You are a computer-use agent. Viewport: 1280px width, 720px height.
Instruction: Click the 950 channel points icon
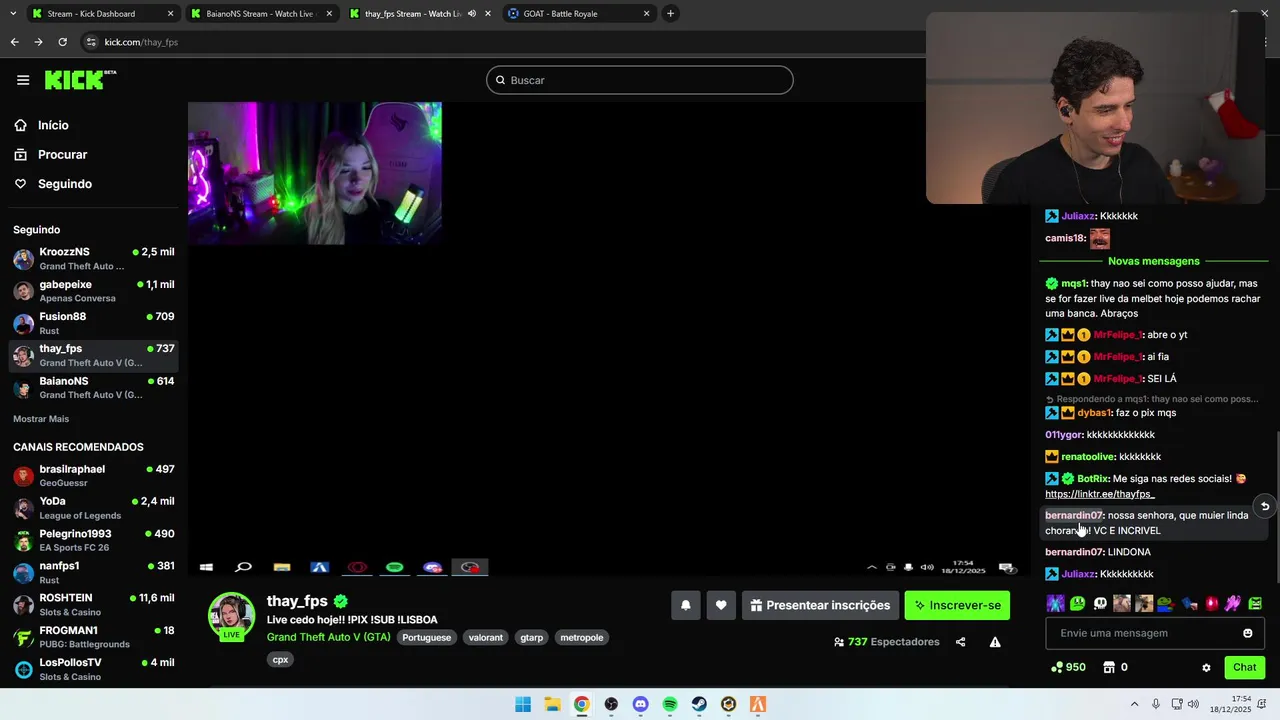click(1057, 667)
